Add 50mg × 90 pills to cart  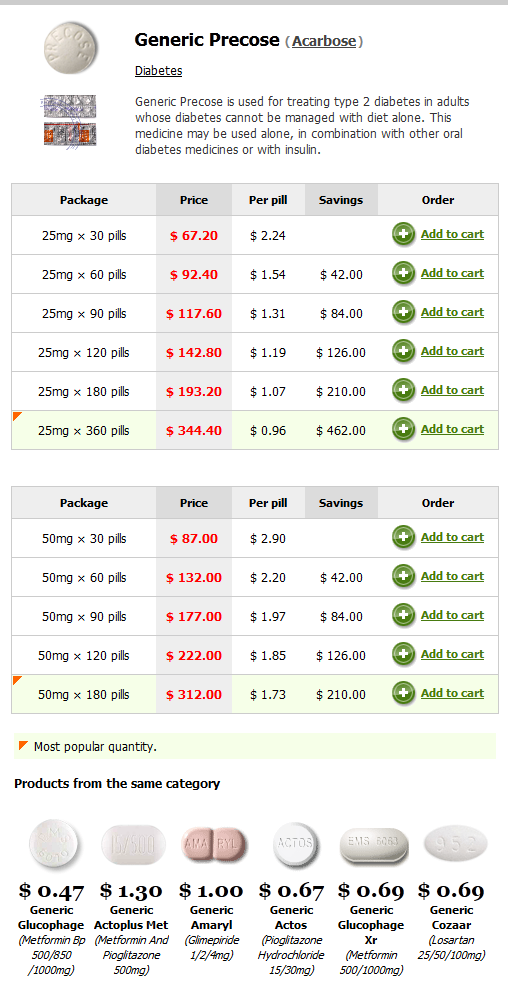(452, 615)
